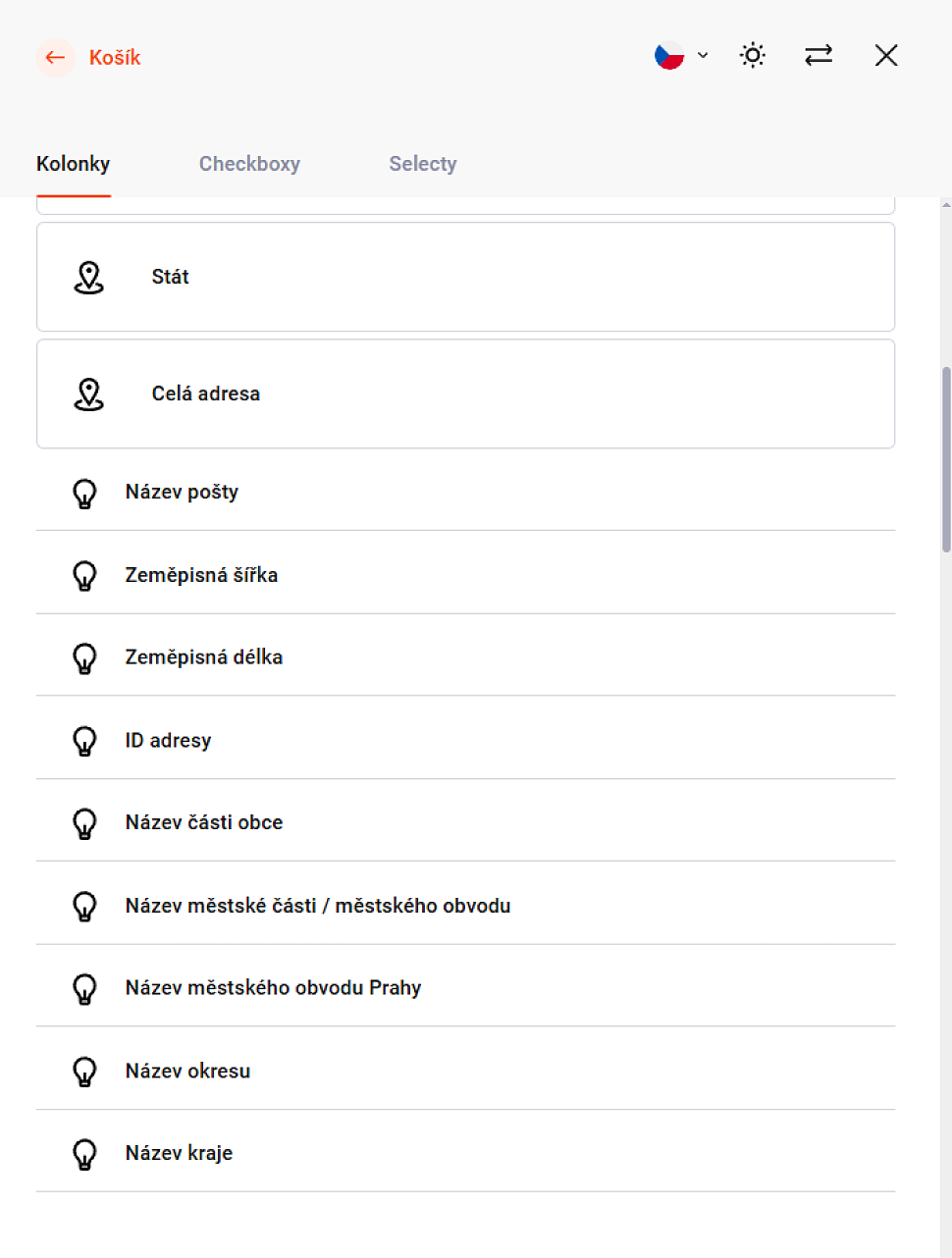The image size is (952, 1258).
Task: Select the Celá adresa card
Action: [x=465, y=394]
